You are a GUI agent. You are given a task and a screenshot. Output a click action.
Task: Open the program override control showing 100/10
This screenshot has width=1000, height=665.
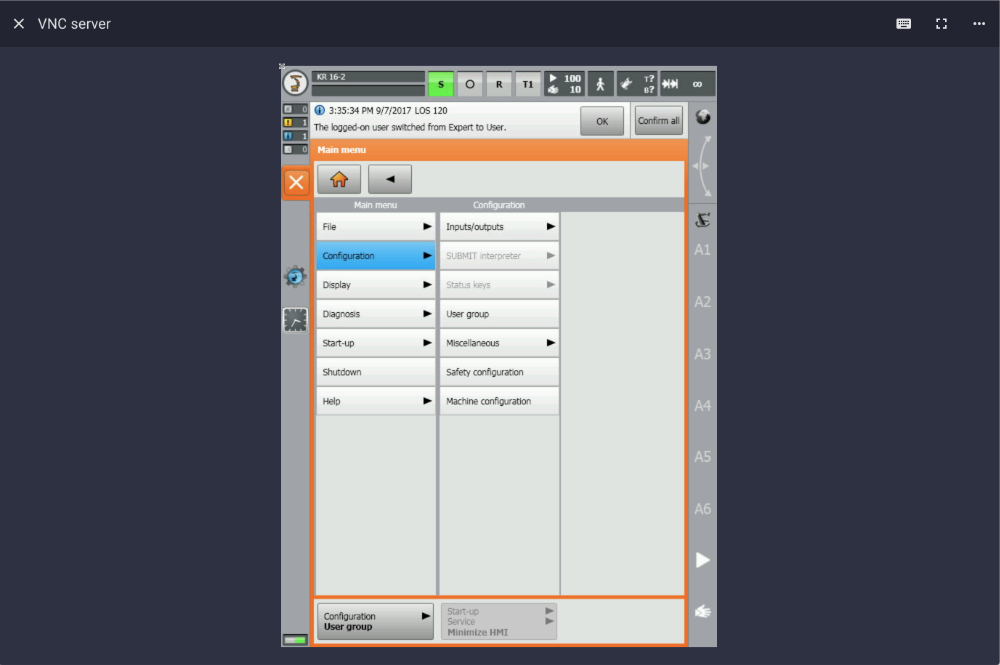[x=563, y=83]
